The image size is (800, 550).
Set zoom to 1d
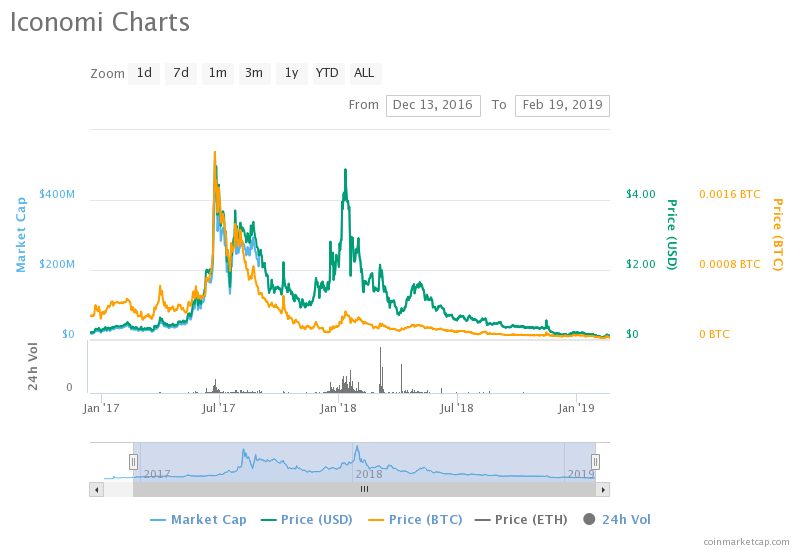point(144,73)
